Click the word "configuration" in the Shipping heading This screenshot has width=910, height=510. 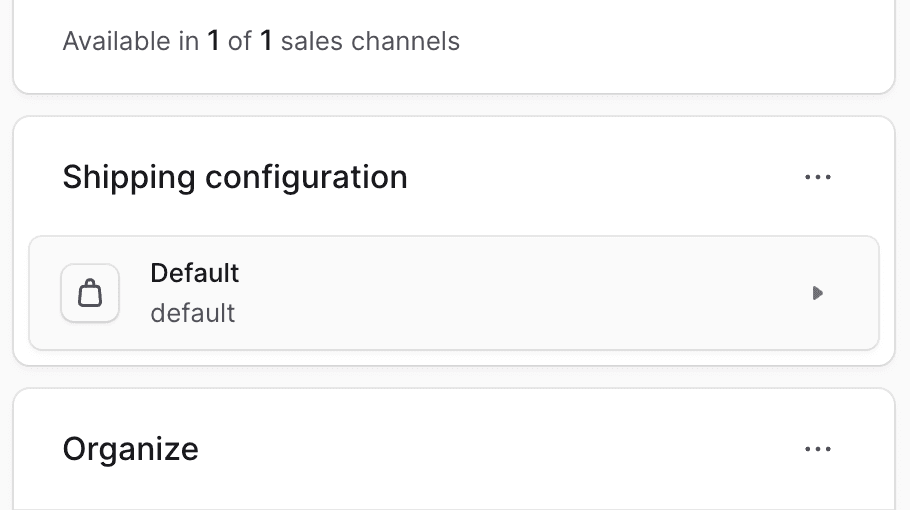(306, 178)
